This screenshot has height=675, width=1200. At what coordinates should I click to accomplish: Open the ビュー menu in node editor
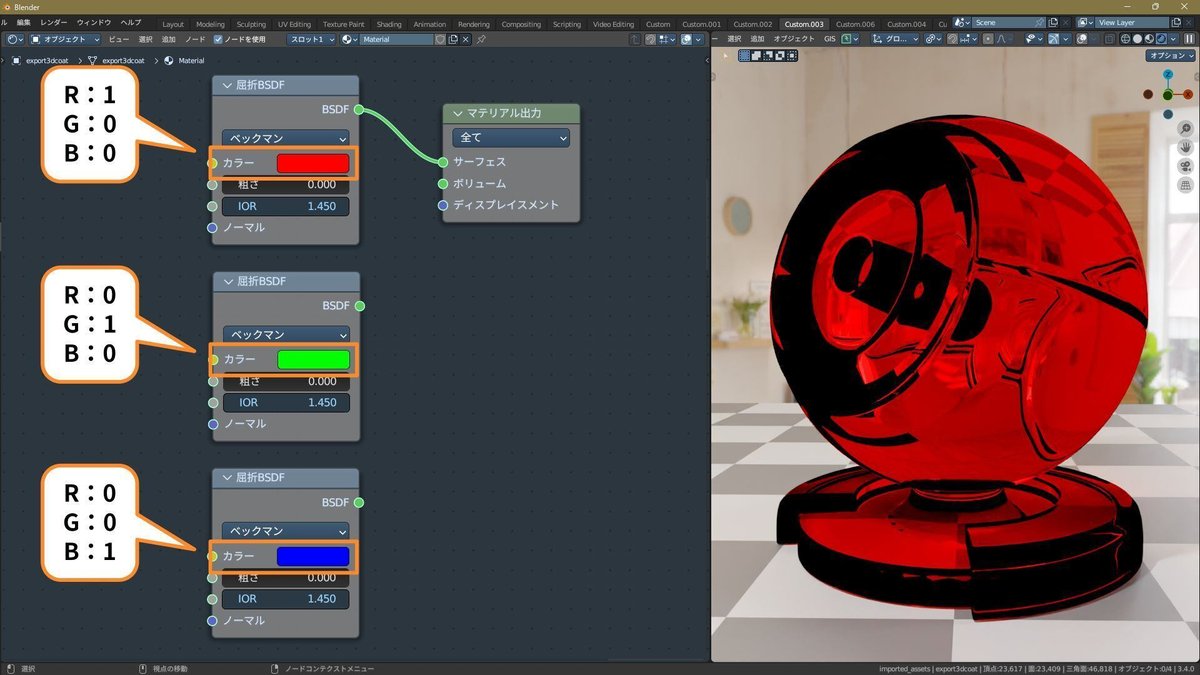[x=118, y=39]
